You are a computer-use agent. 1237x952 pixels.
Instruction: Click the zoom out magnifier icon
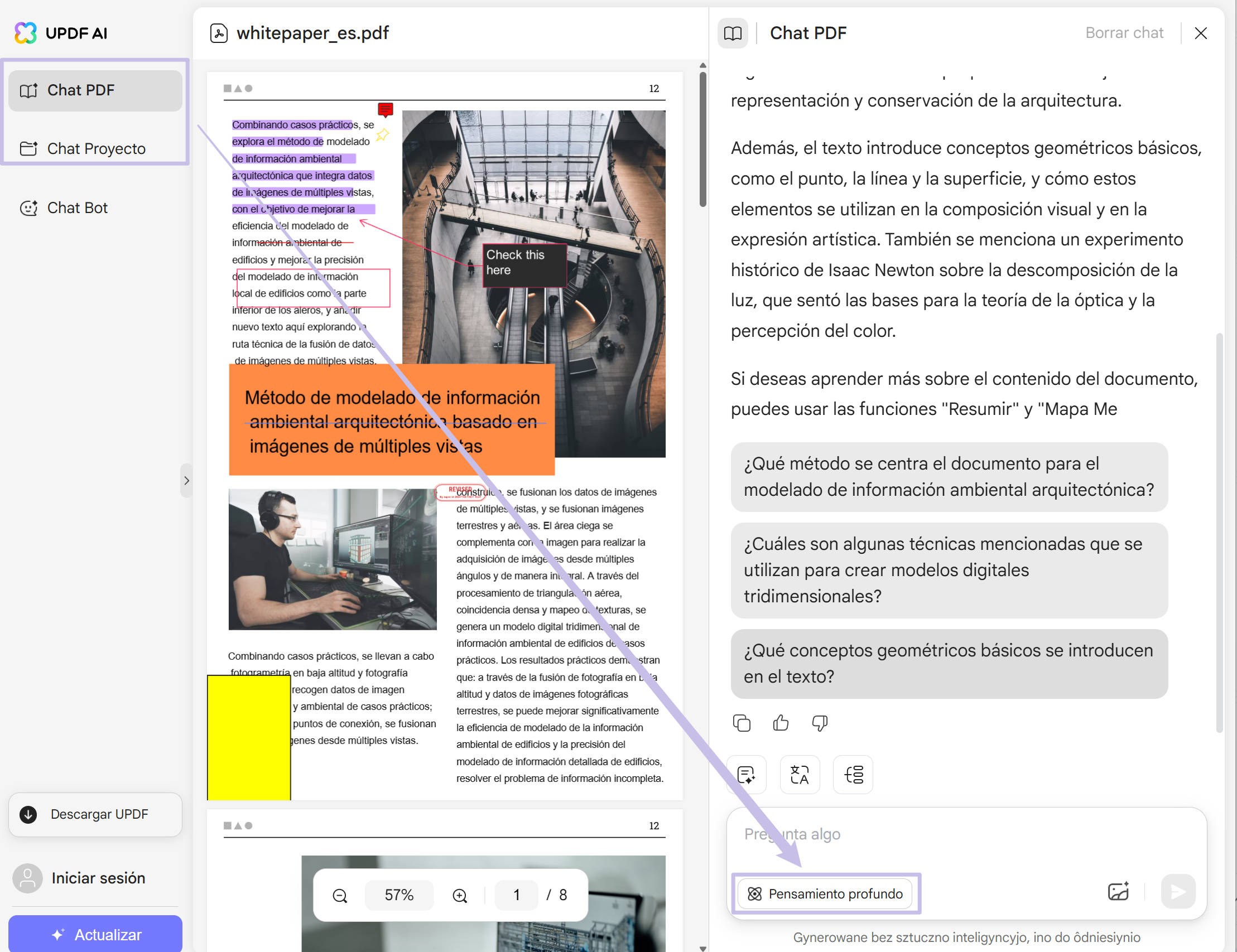tap(340, 896)
